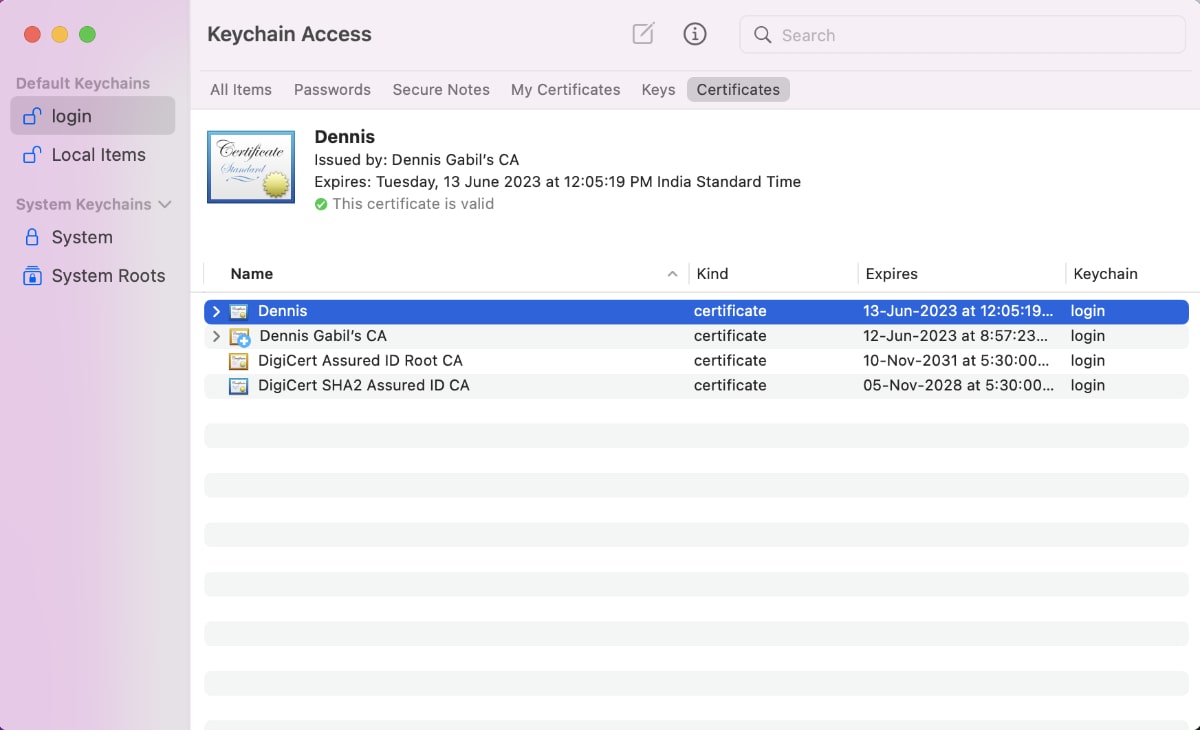The height and width of the screenshot is (730, 1200).
Task: Open the Secure Notes tab
Action: (x=441, y=90)
